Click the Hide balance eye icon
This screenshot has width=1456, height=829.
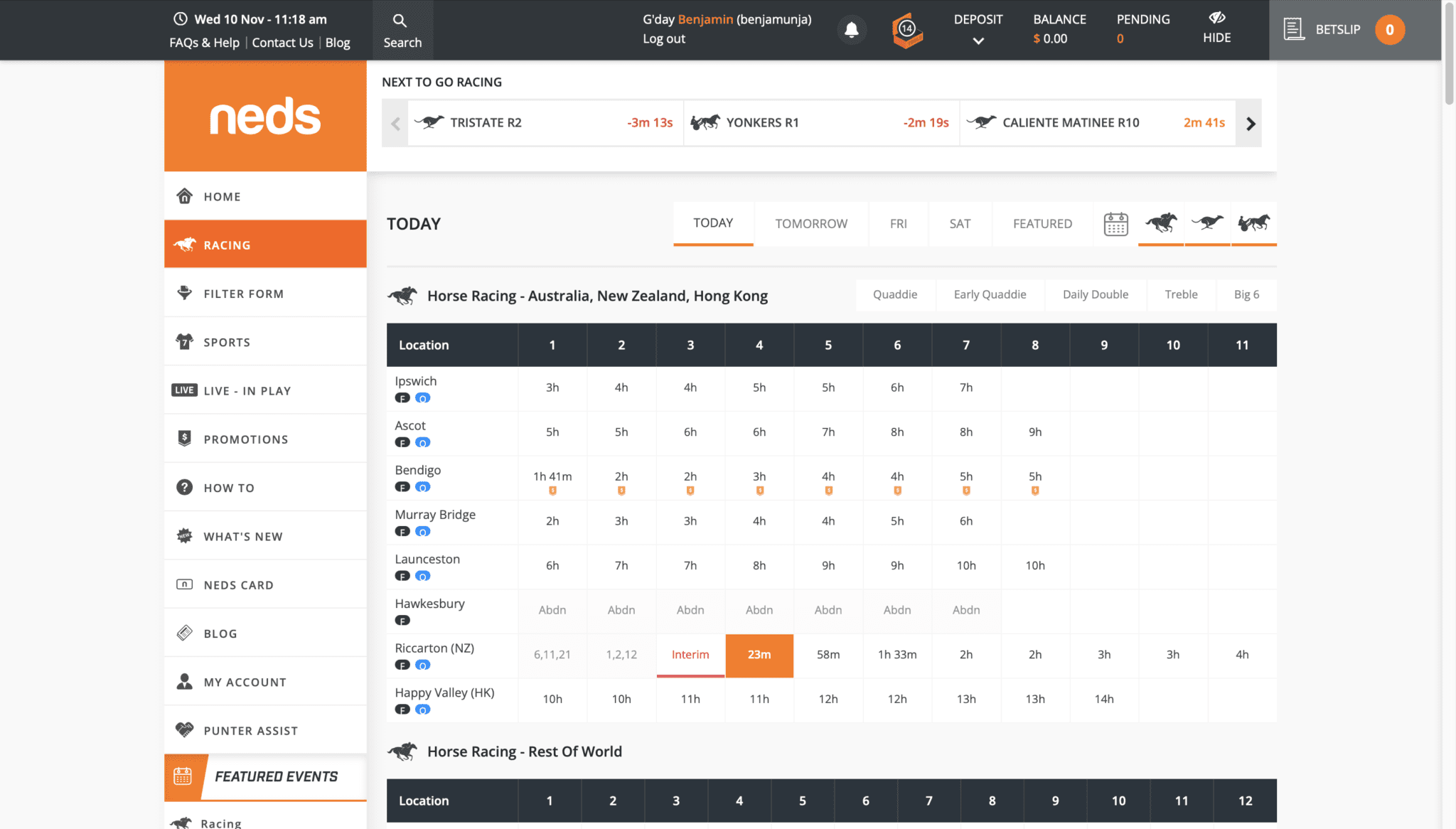tap(1216, 17)
